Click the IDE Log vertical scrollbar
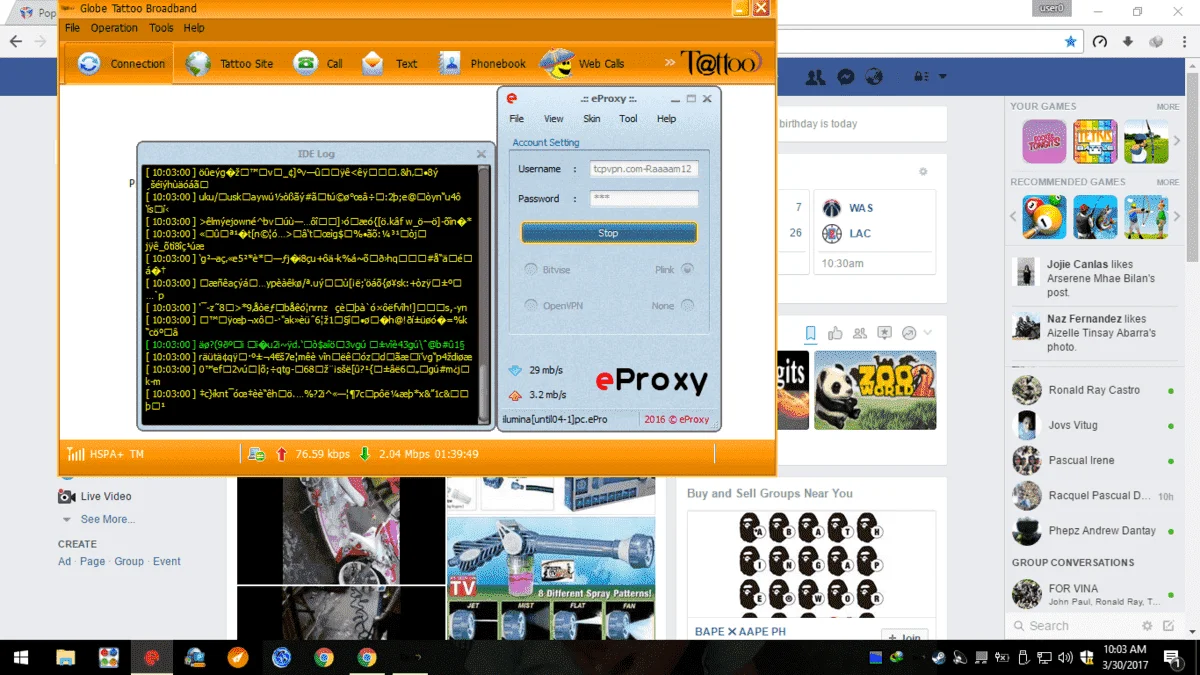The image size is (1200, 675). coord(485,293)
